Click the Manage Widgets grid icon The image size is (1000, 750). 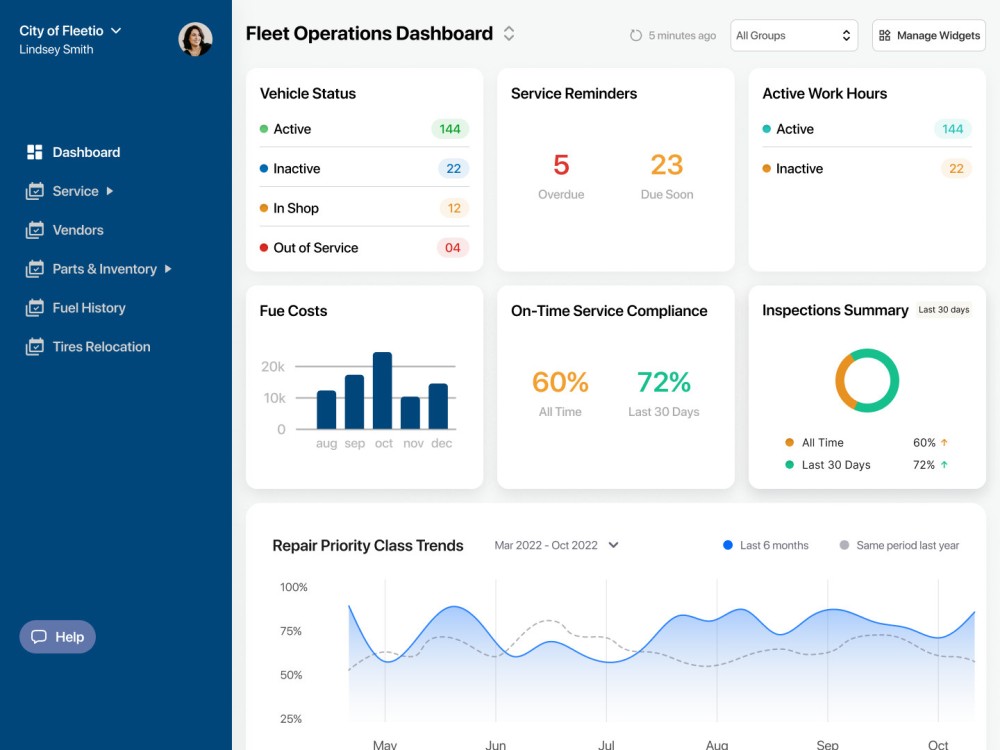pos(885,36)
